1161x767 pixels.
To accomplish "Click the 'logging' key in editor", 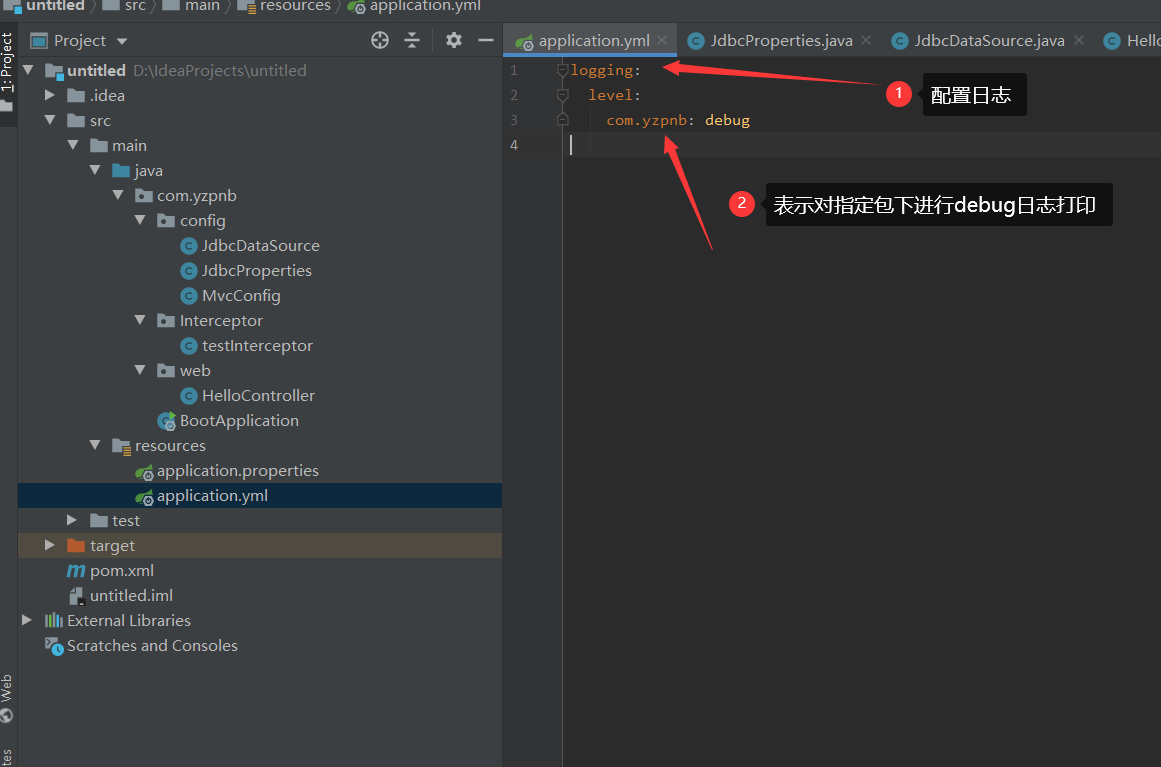I will pos(602,70).
